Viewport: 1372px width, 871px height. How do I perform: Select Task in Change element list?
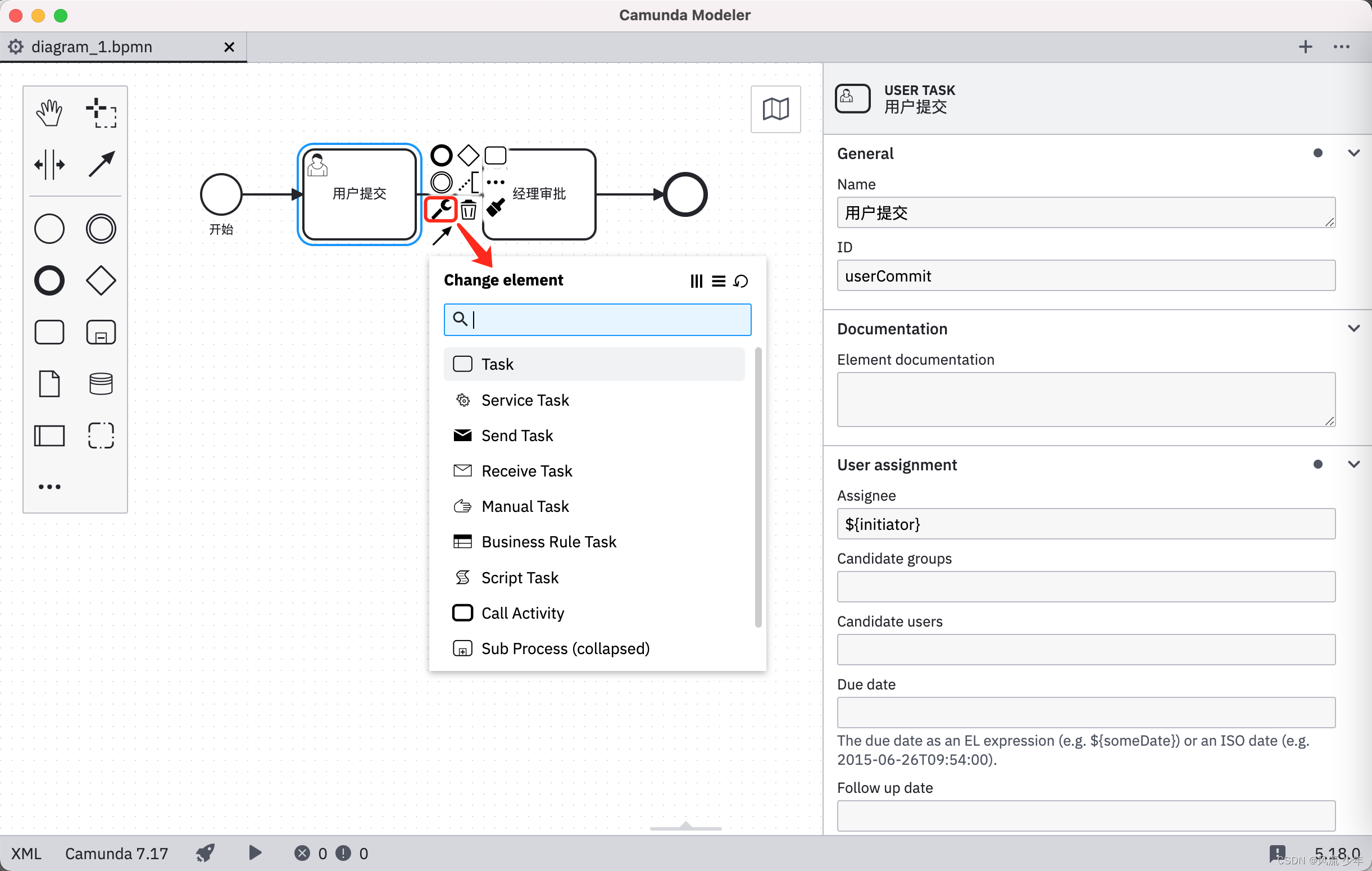pos(594,364)
